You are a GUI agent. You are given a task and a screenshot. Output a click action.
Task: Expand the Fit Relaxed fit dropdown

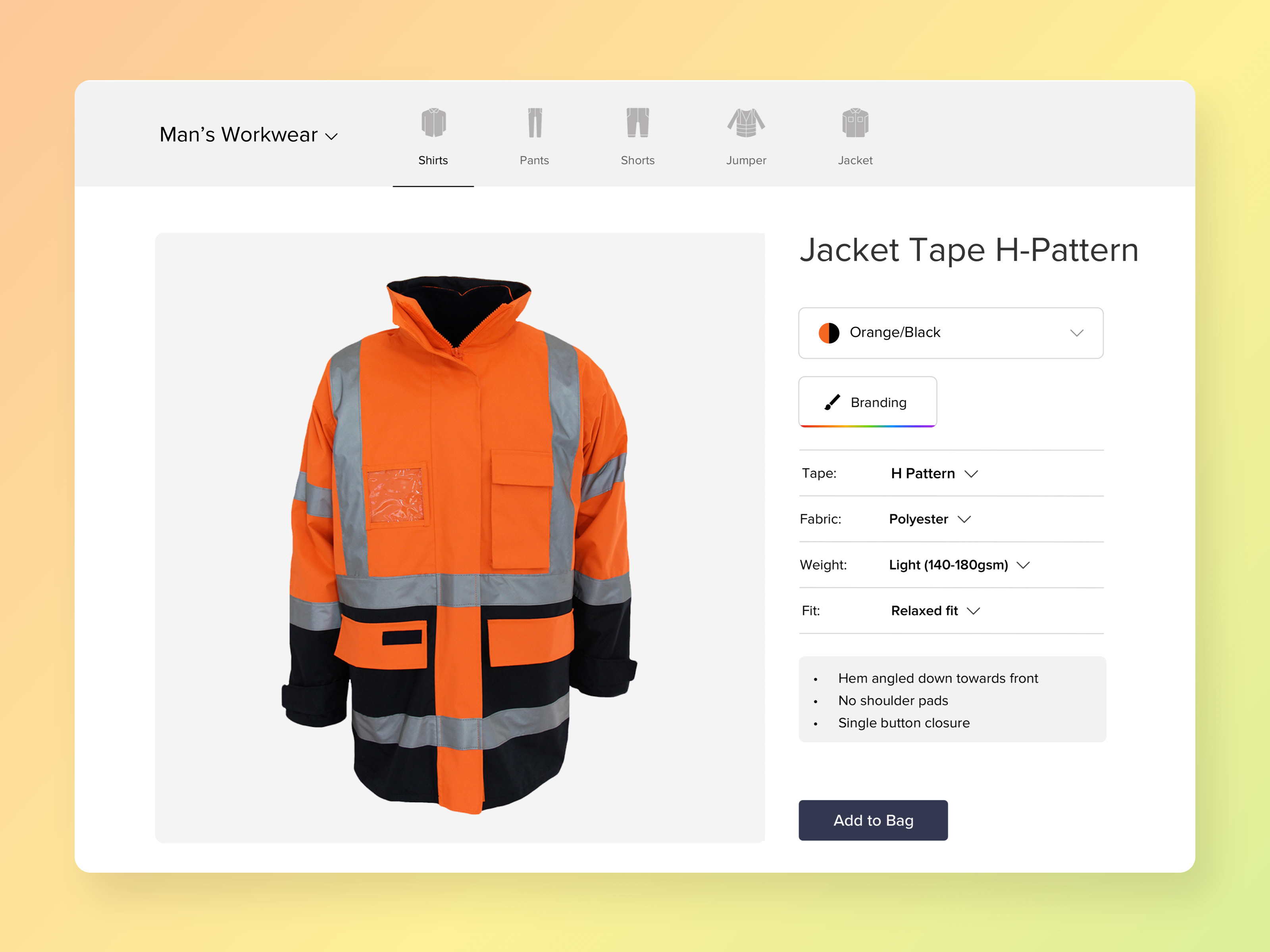[x=974, y=610]
